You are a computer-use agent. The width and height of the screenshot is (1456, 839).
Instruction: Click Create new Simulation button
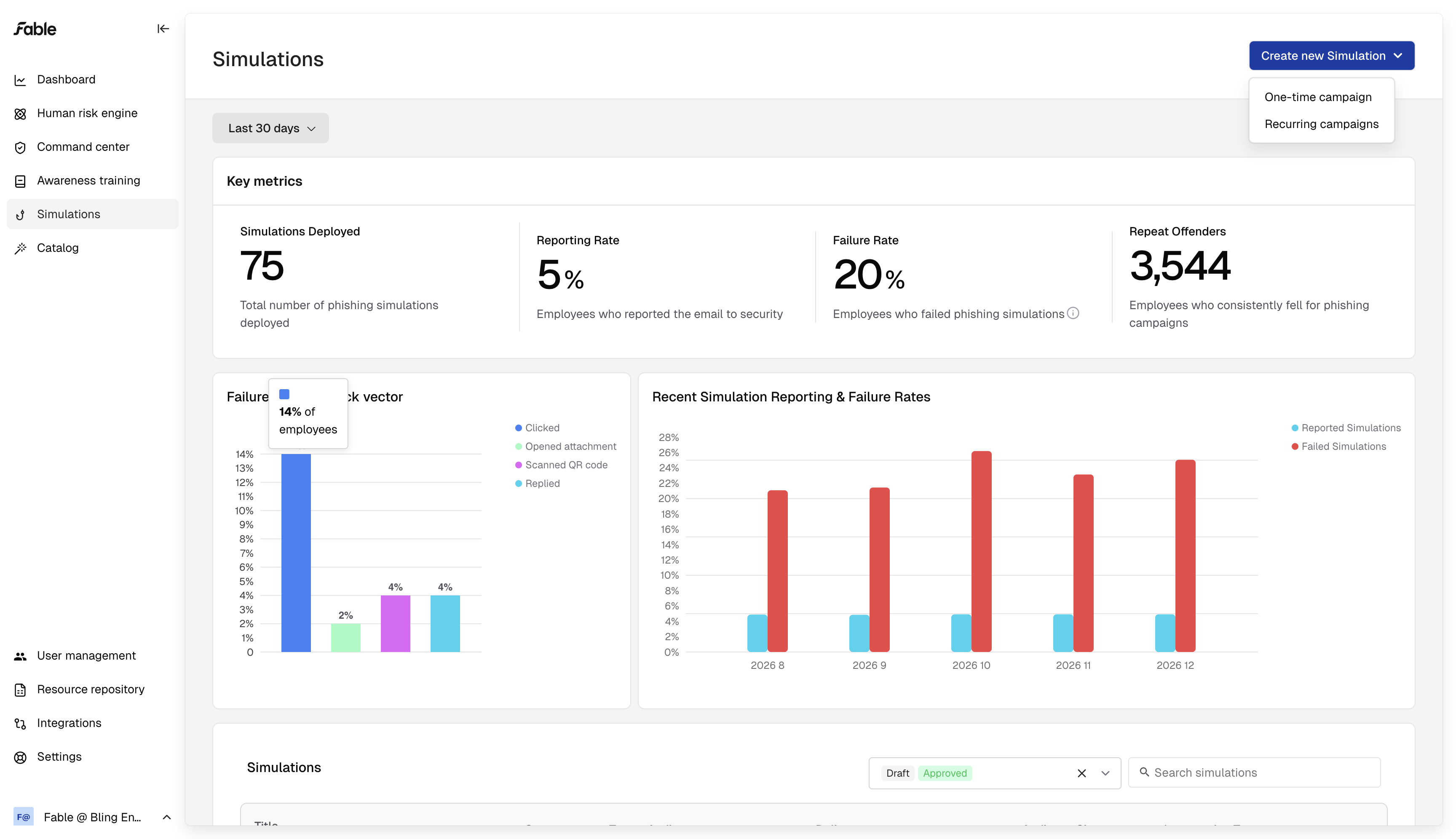pos(1331,56)
